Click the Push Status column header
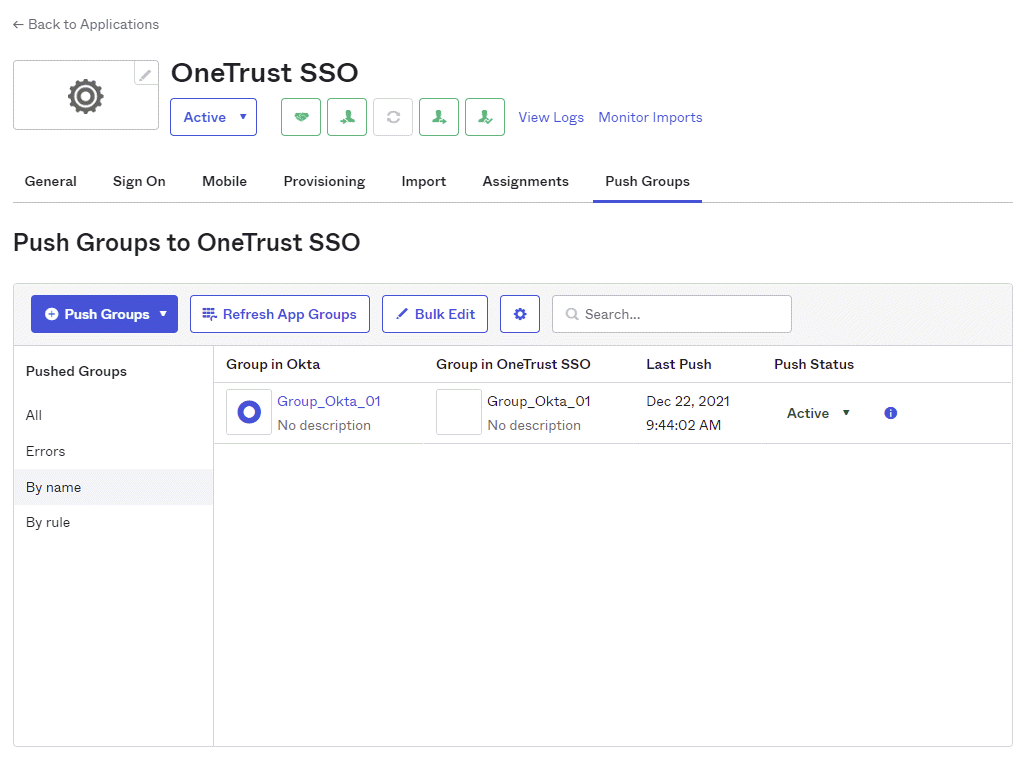Image resolution: width=1021 pixels, height=759 pixels. 814,365
